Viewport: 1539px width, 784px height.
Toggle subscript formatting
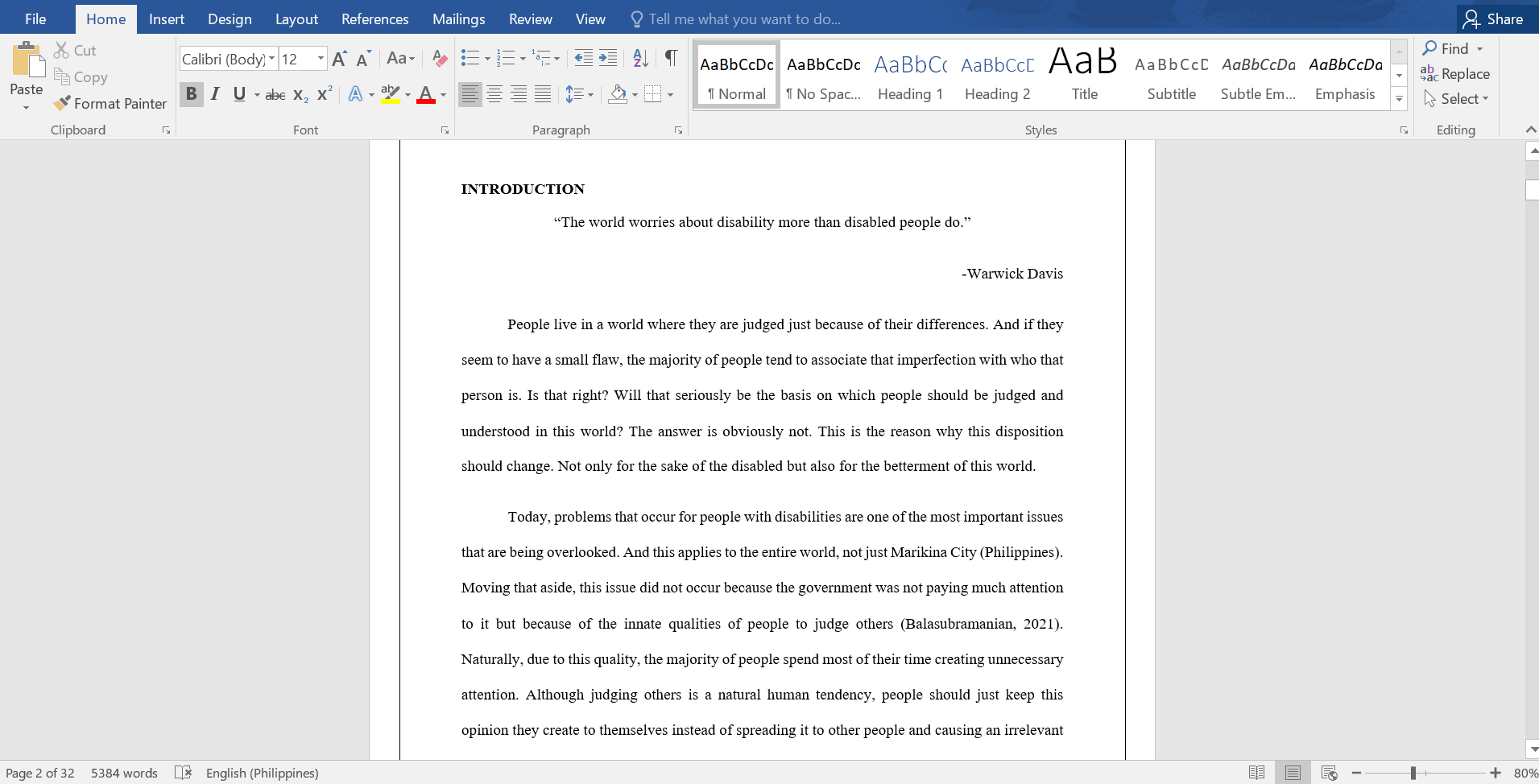(300, 94)
